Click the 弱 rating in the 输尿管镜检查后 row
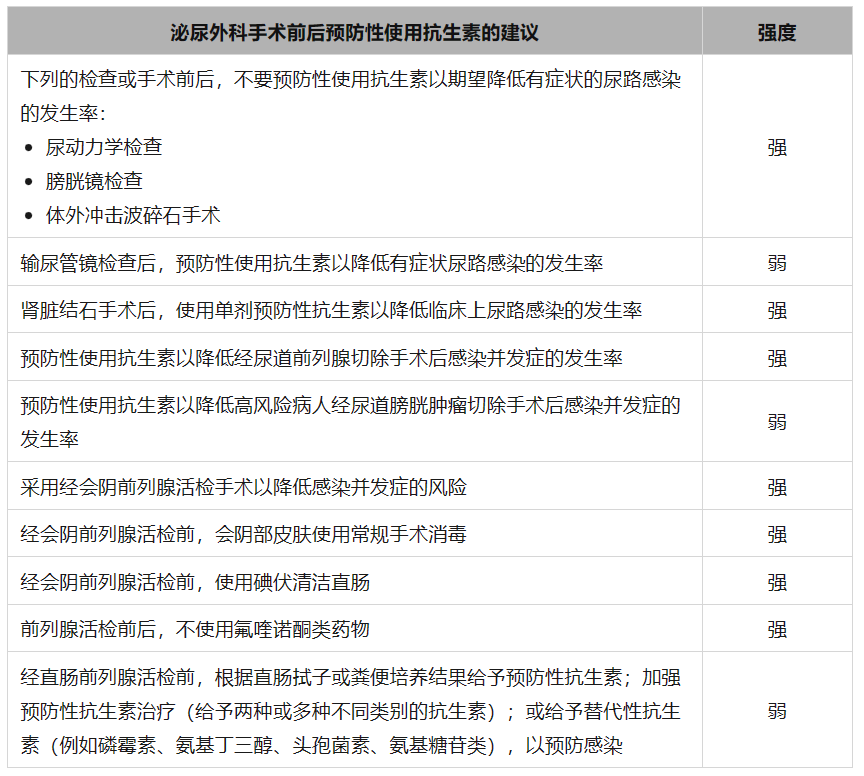Image resolution: width=864 pixels, height=776 pixels. [777, 263]
